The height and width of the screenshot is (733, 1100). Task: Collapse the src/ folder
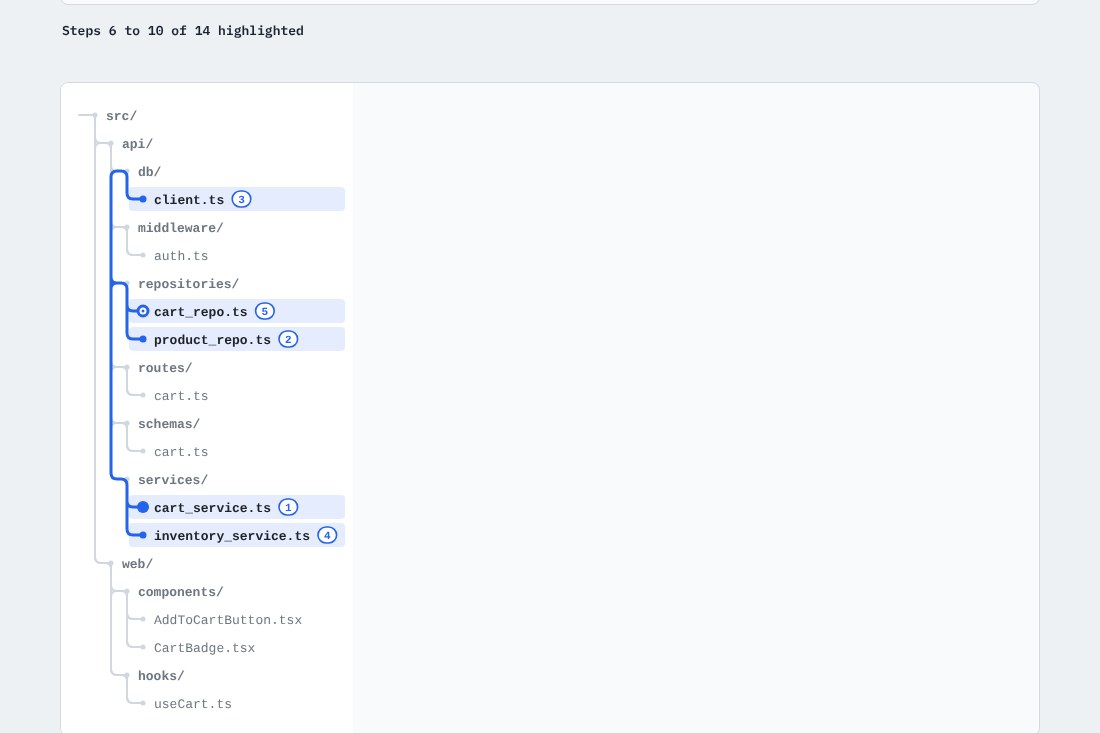121,116
